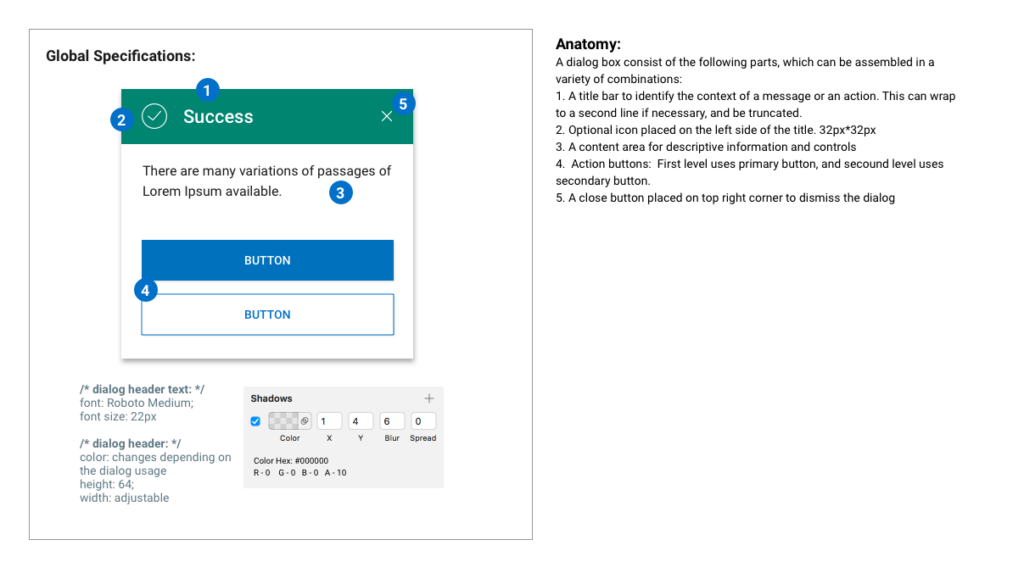Click the 'Global Specifications:' heading
The image size is (1024, 562).
120,56
